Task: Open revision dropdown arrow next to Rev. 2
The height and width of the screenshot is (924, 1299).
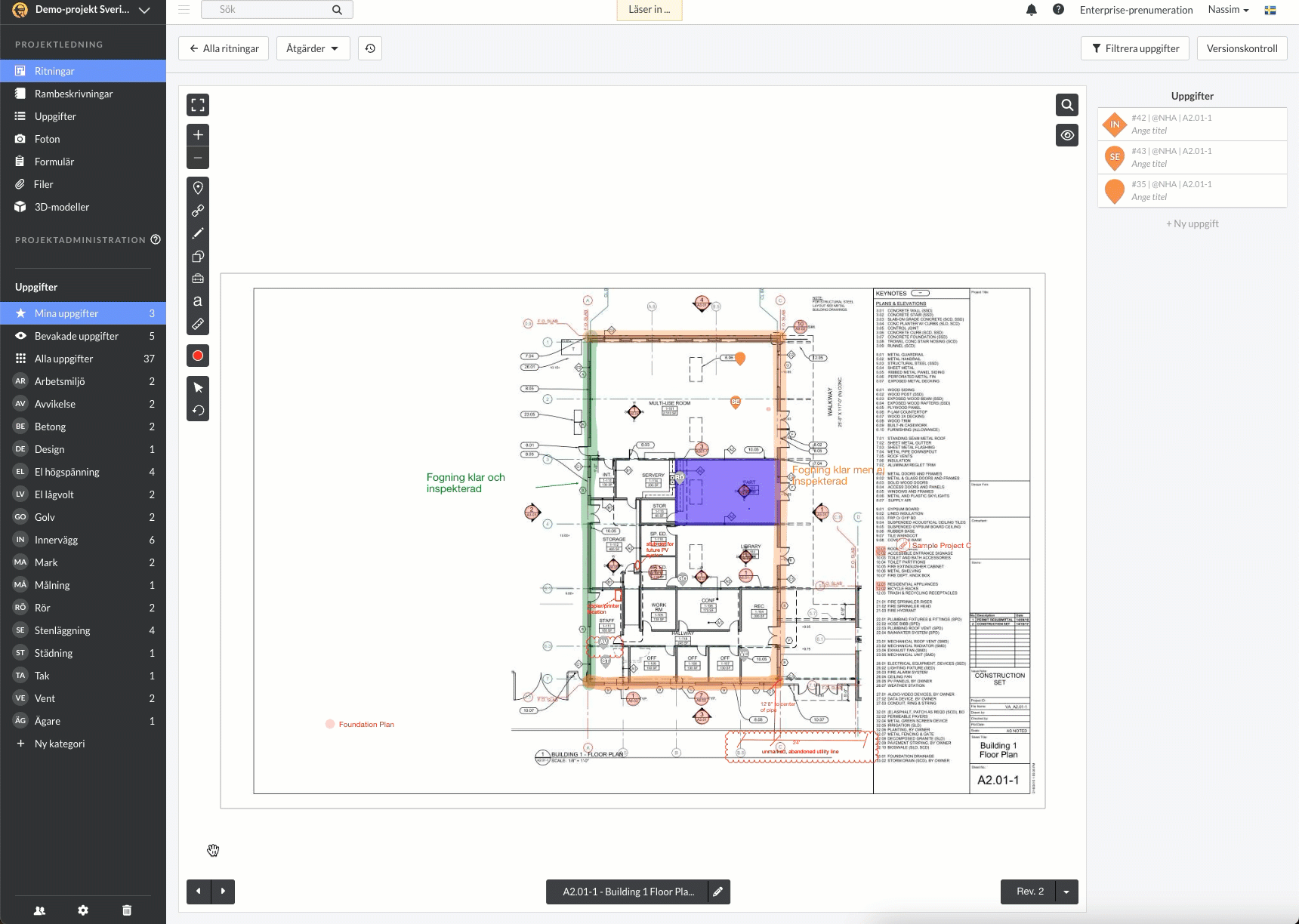Action: [x=1066, y=892]
